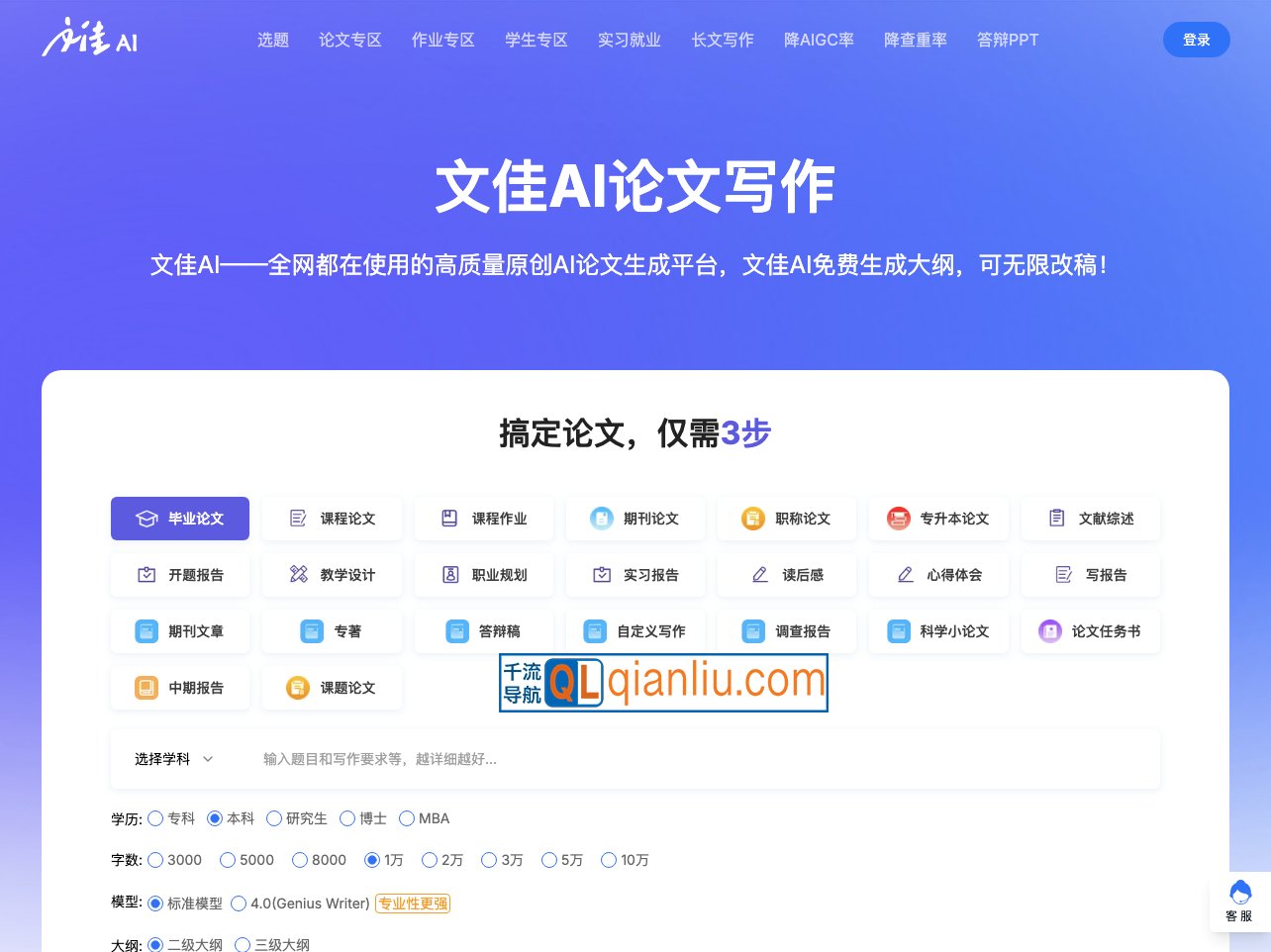Enable the 4.0(Genius Writer) model
Viewport: 1271px width, 952px height.
point(239,904)
